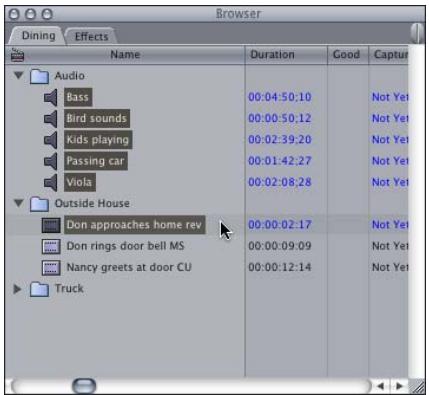
Task: Click the speaker icon beside Viola
Action: click(51, 183)
